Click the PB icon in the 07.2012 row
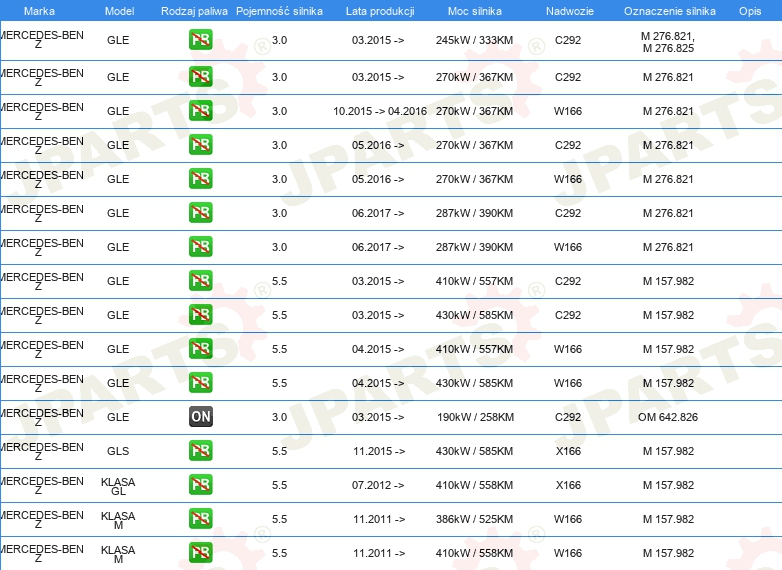The image size is (782, 570). coord(201,485)
